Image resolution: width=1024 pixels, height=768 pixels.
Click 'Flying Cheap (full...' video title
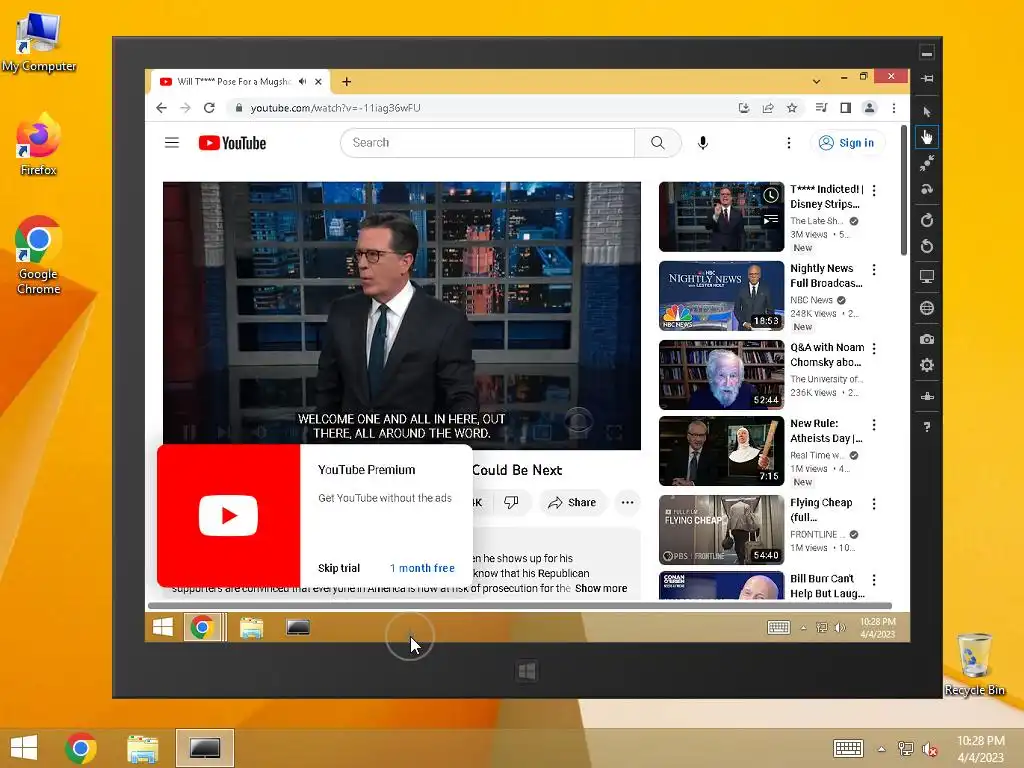(x=822, y=510)
